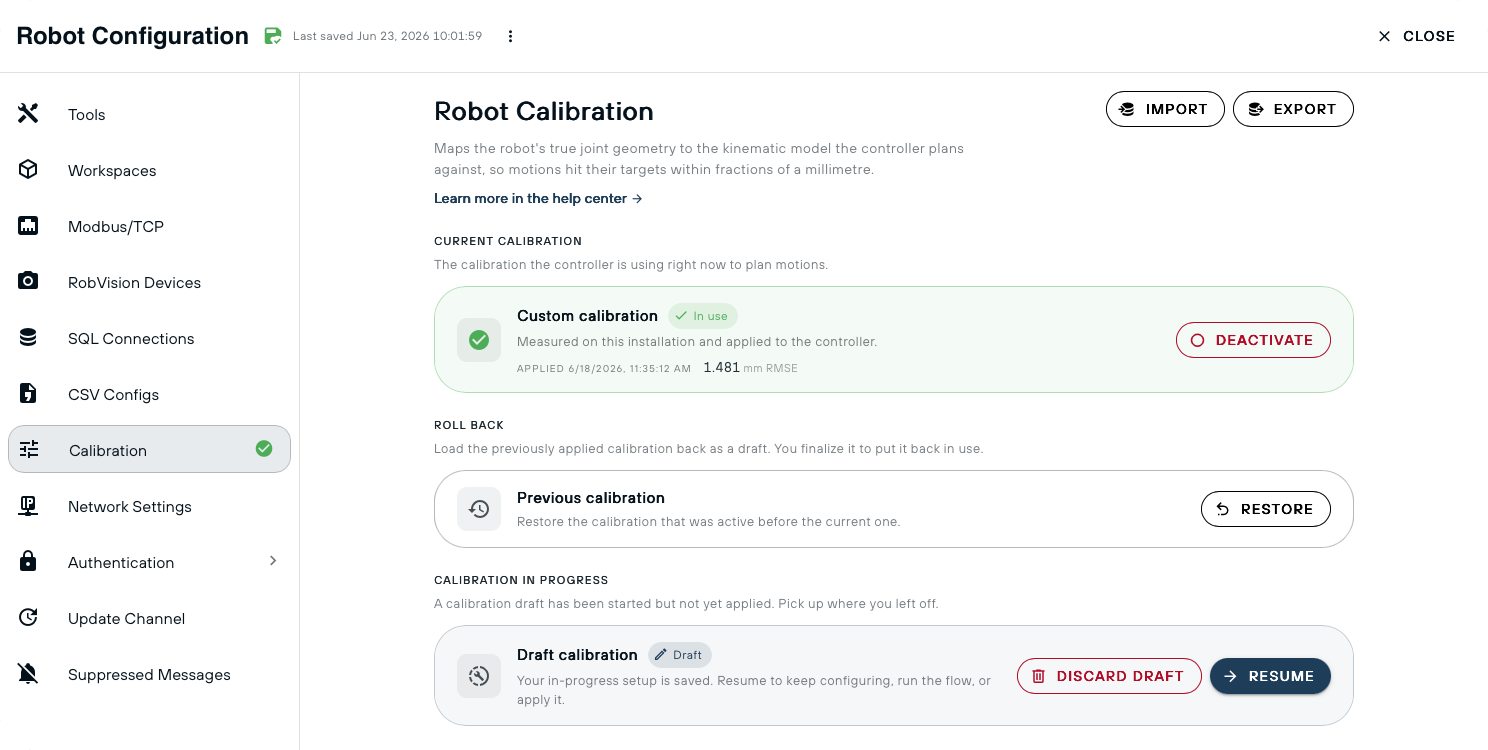Click the Draft status badge
Image resolution: width=1488 pixels, height=750 pixels.
tap(680, 655)
